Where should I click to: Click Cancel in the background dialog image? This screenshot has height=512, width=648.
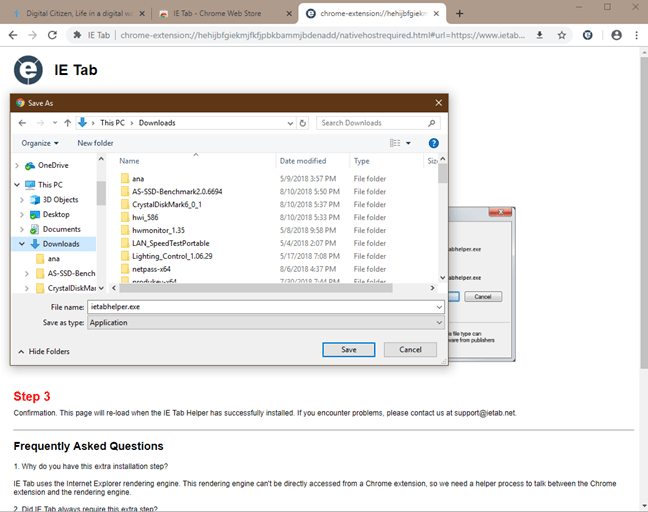(x=483, y=297)
